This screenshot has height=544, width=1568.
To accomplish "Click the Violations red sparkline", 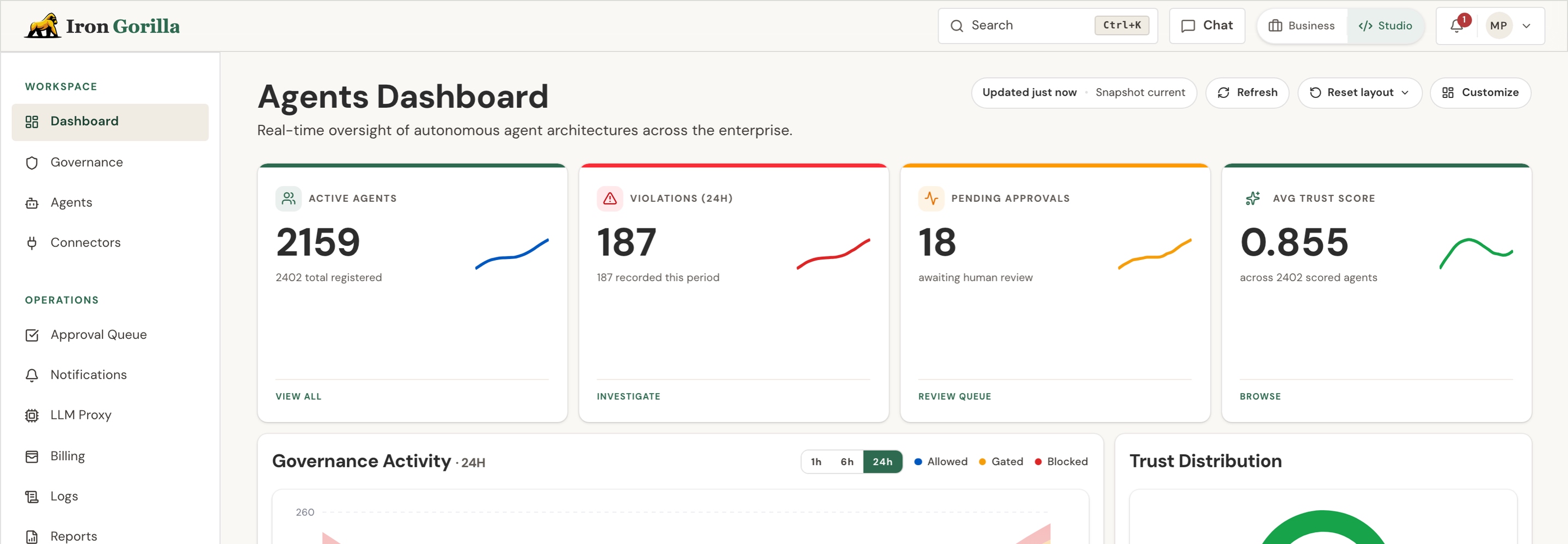I will click(834, 254).
